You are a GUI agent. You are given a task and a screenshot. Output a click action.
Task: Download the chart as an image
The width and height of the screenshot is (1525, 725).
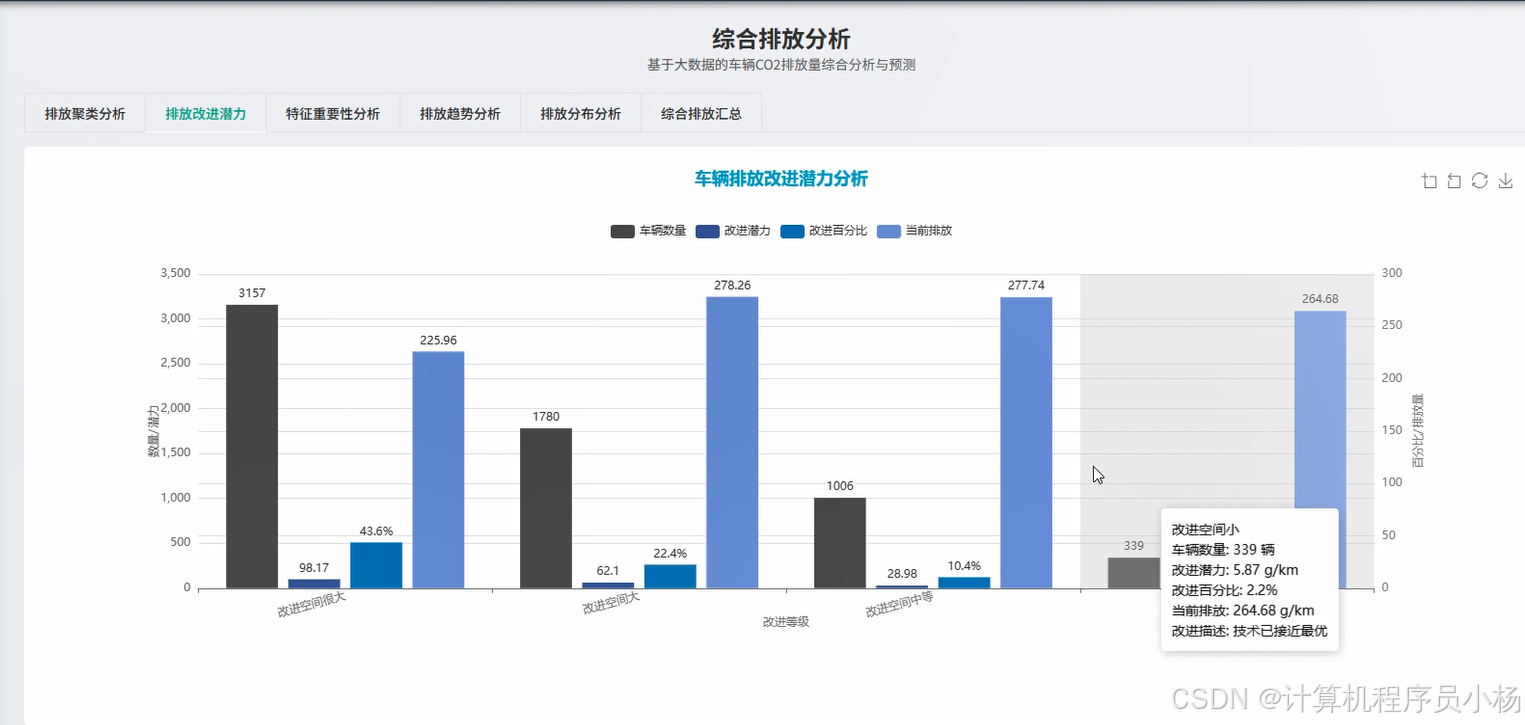tap(1504, 180)
